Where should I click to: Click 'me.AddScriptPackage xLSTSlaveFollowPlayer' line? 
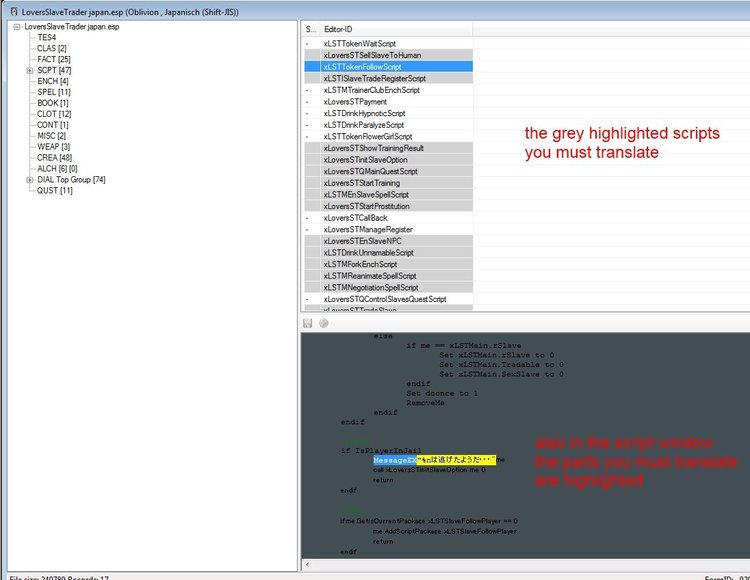click(x=445, y=531)
